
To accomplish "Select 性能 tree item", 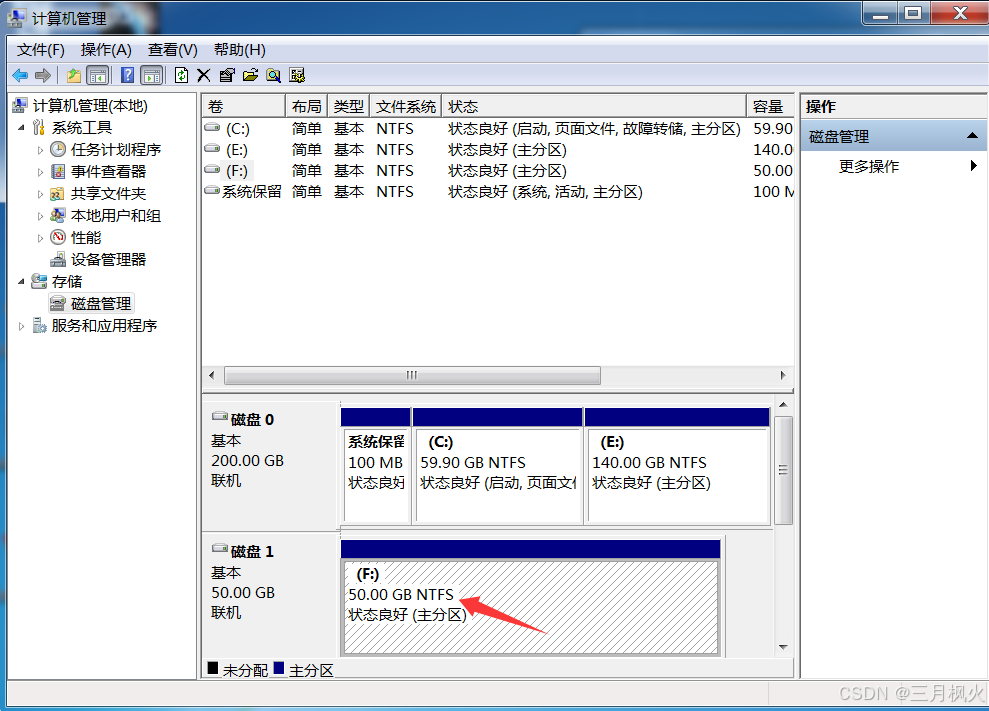I will point(86,238).
